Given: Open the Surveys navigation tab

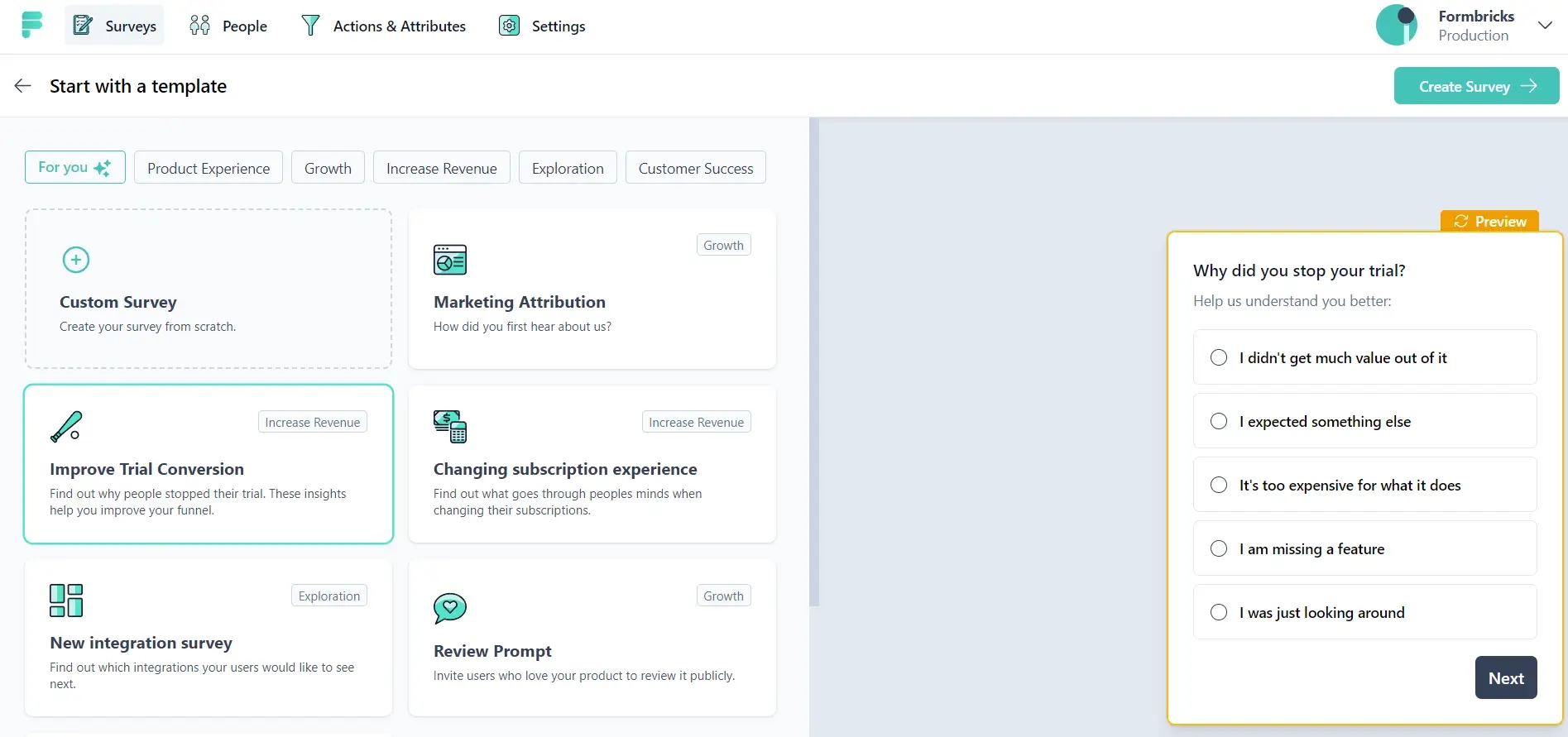Looking at the screenshot, I should coord(114,26).
